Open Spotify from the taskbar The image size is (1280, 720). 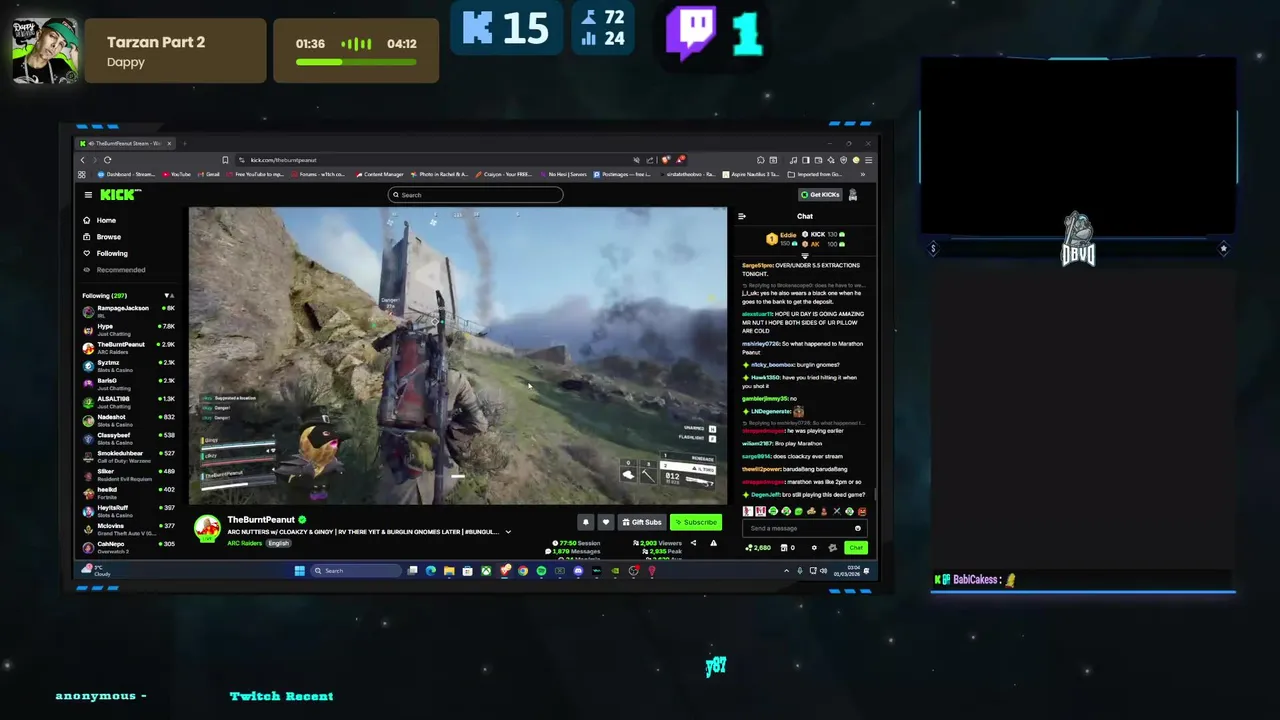pos(541,571)
